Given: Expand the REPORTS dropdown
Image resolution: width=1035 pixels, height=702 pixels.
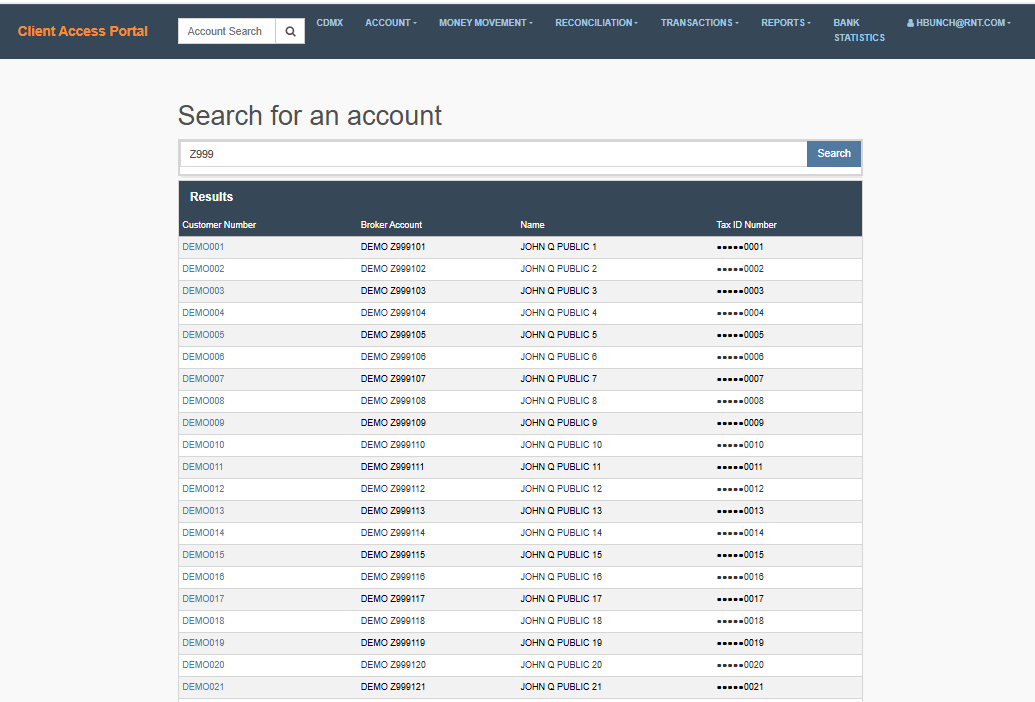Looking at the screenshot, I should (x=785, y=22).
